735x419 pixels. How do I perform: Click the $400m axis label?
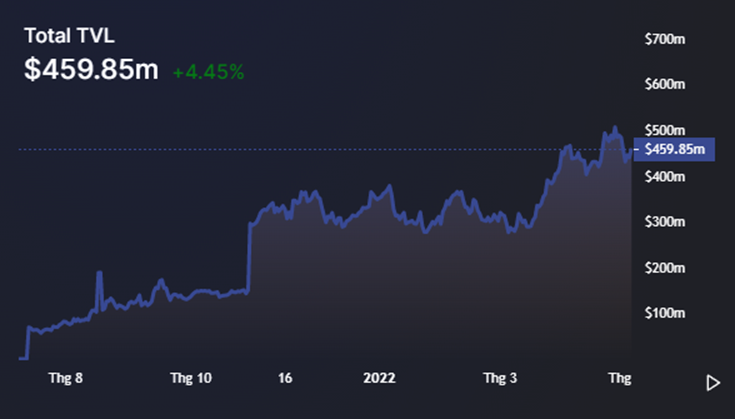pyautogui.click(x=665, y=177)
